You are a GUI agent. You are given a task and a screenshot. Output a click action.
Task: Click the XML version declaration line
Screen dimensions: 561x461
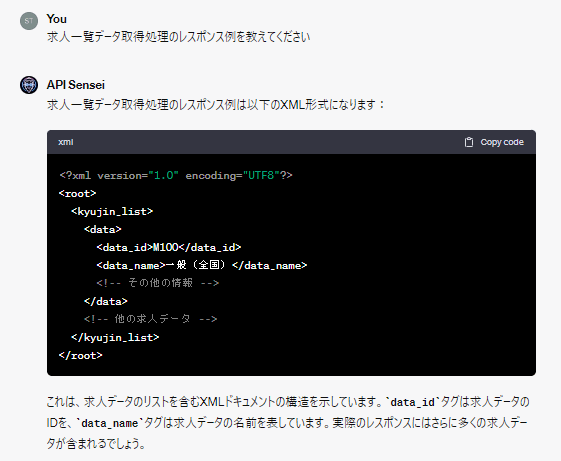pos(176,175)
